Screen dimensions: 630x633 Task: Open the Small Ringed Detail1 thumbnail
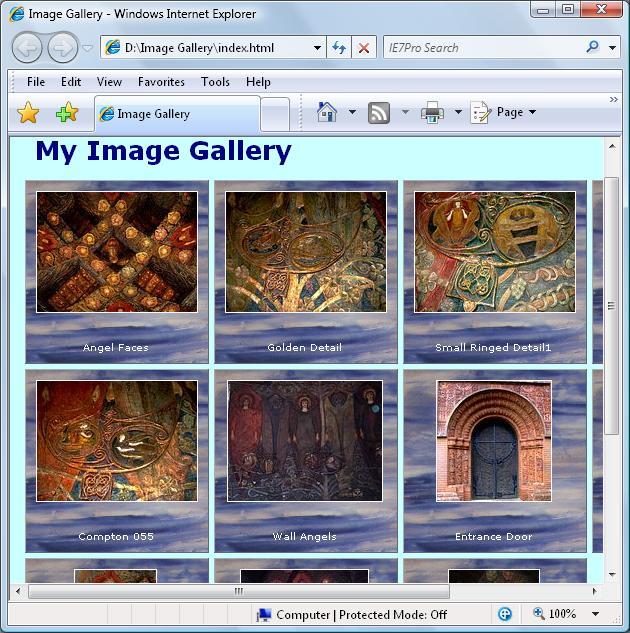(x=495, y=252)
